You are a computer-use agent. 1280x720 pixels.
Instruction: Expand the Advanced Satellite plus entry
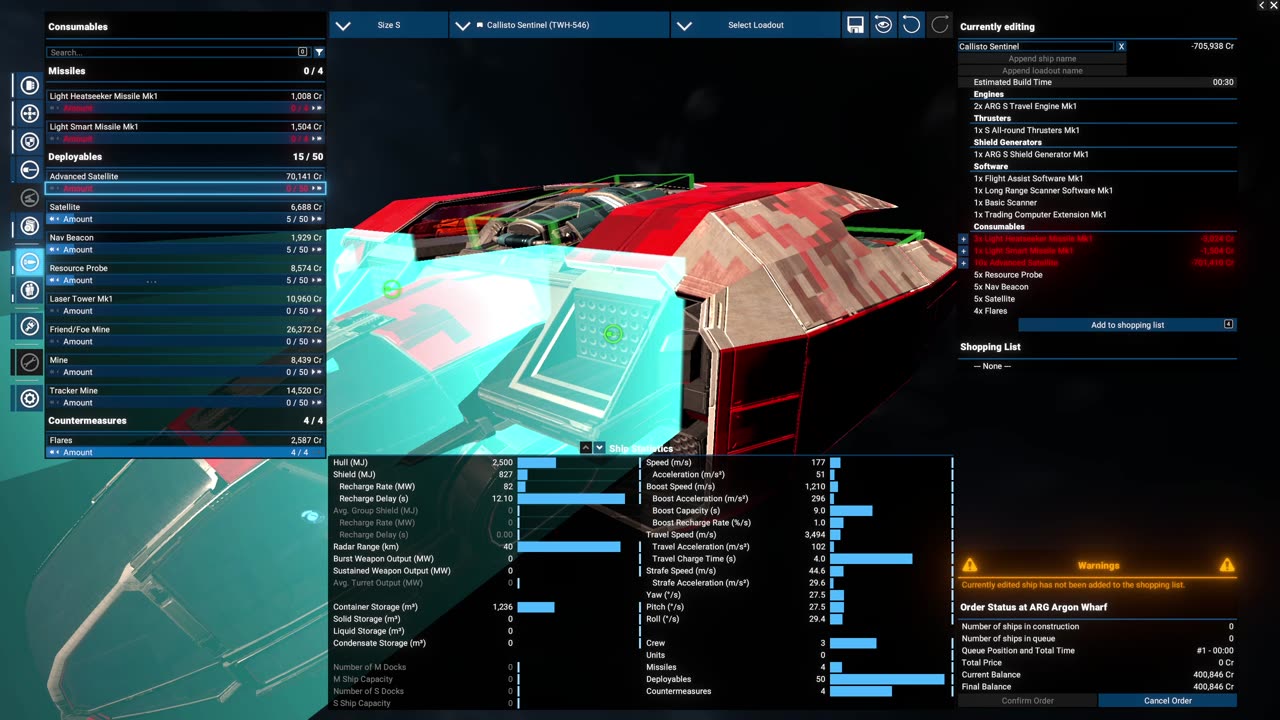pyautogui.click(x=963, y=263)
